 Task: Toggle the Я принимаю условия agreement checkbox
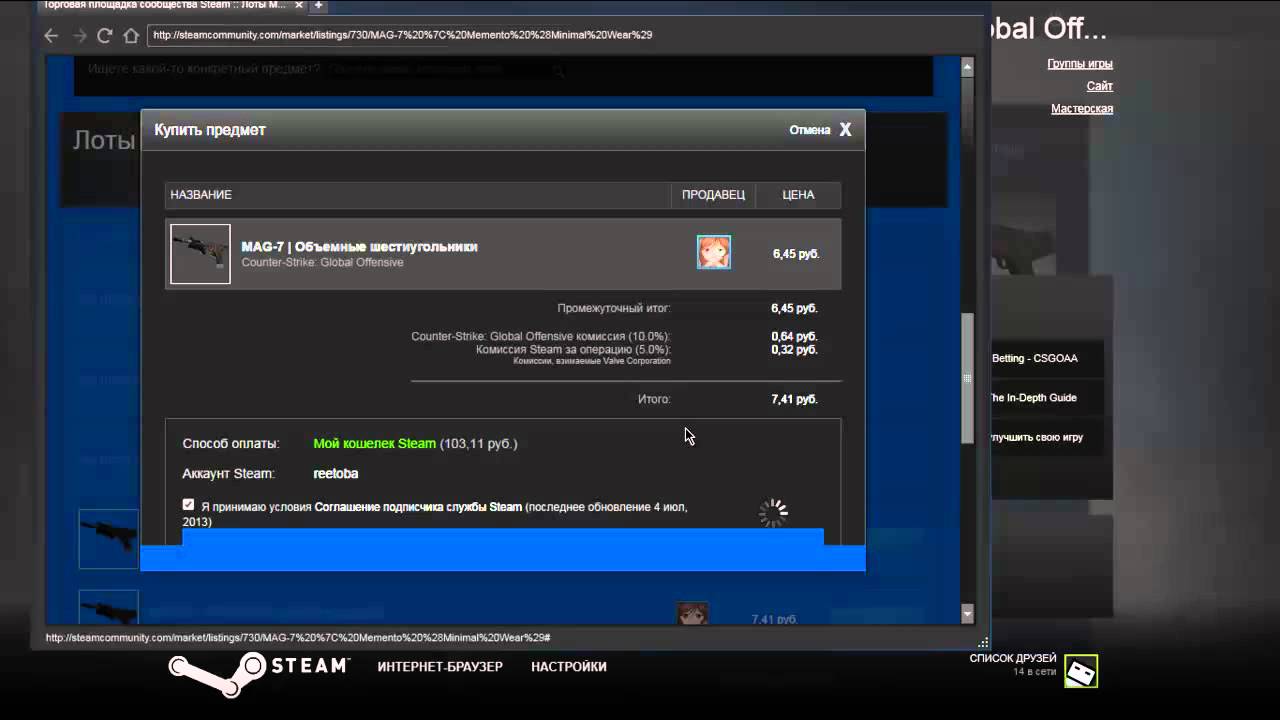coord(188,505)
